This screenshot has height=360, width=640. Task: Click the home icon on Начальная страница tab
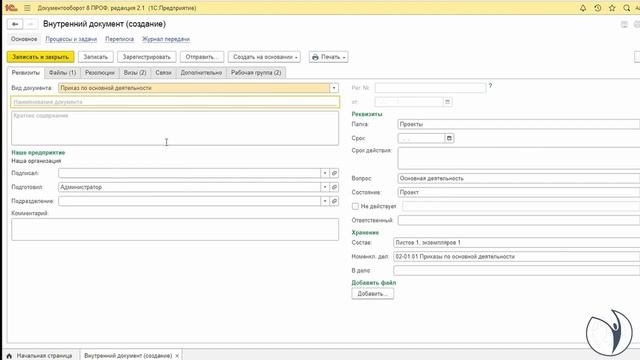click(9, 356)
